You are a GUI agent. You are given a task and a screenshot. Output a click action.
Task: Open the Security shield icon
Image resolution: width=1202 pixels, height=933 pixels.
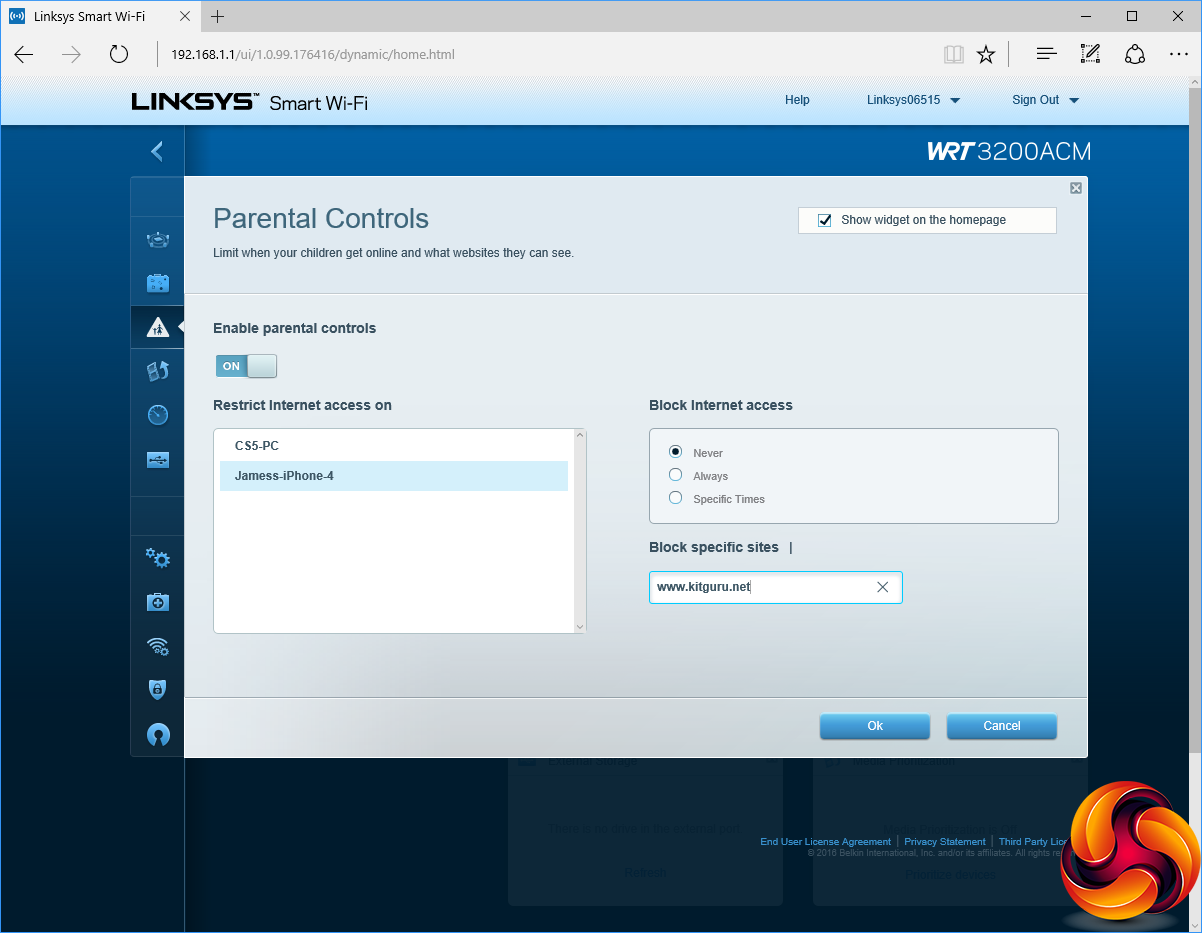[158, 690]
